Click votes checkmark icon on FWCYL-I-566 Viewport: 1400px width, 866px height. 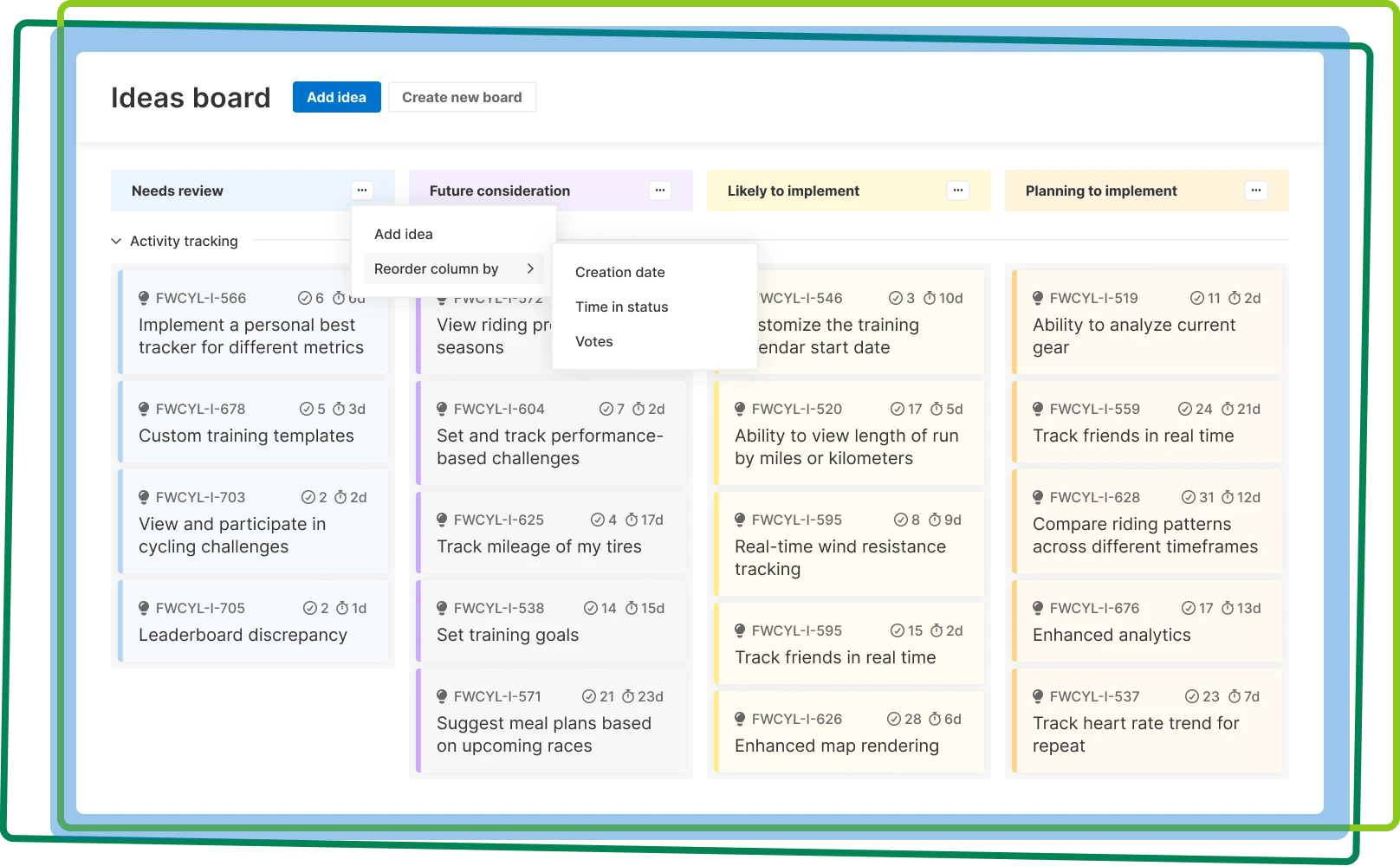(x=305, y=298)
